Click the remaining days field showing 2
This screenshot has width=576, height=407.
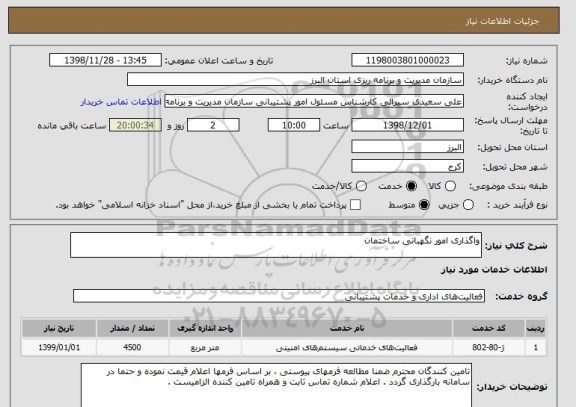coord(213,125)
